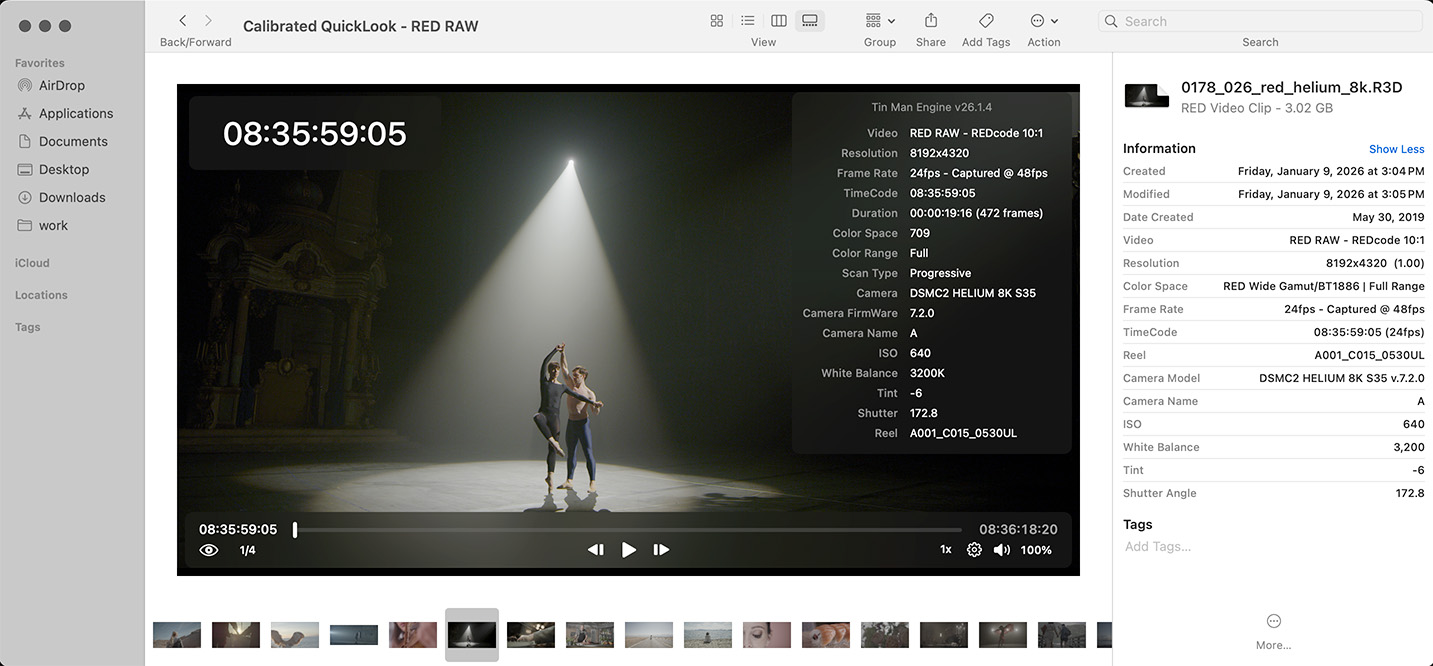
Task: Select gallery view in toolbar
Action: (810, 21)
